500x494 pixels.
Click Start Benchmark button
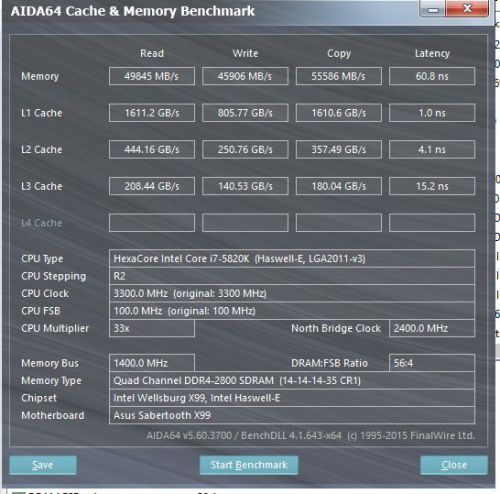249,465
